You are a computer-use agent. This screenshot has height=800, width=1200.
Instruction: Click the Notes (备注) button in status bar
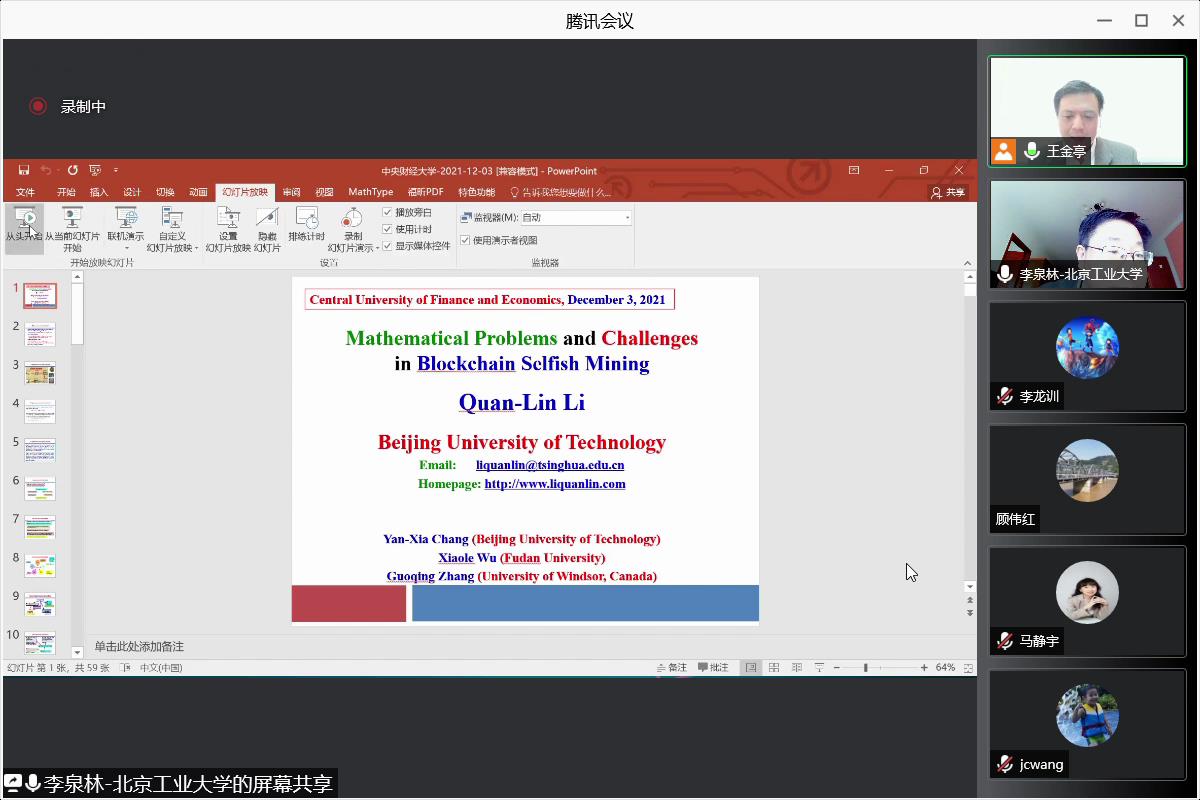[672, 668]
